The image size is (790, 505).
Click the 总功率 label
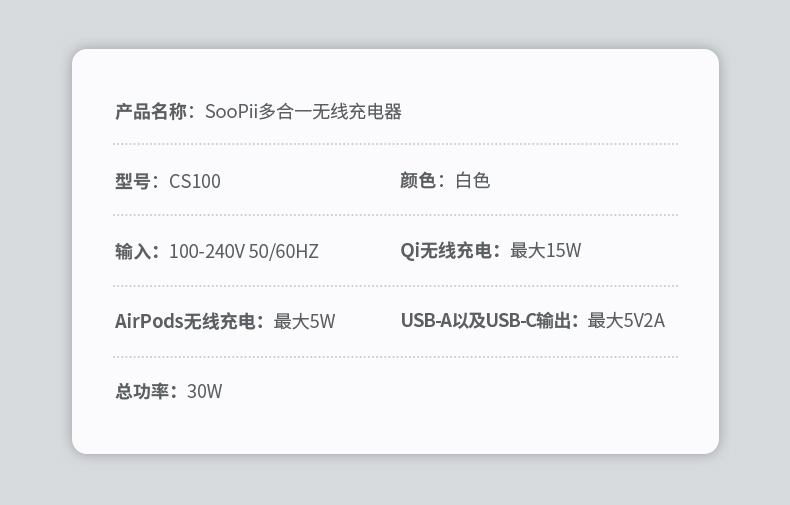point(141,391)
